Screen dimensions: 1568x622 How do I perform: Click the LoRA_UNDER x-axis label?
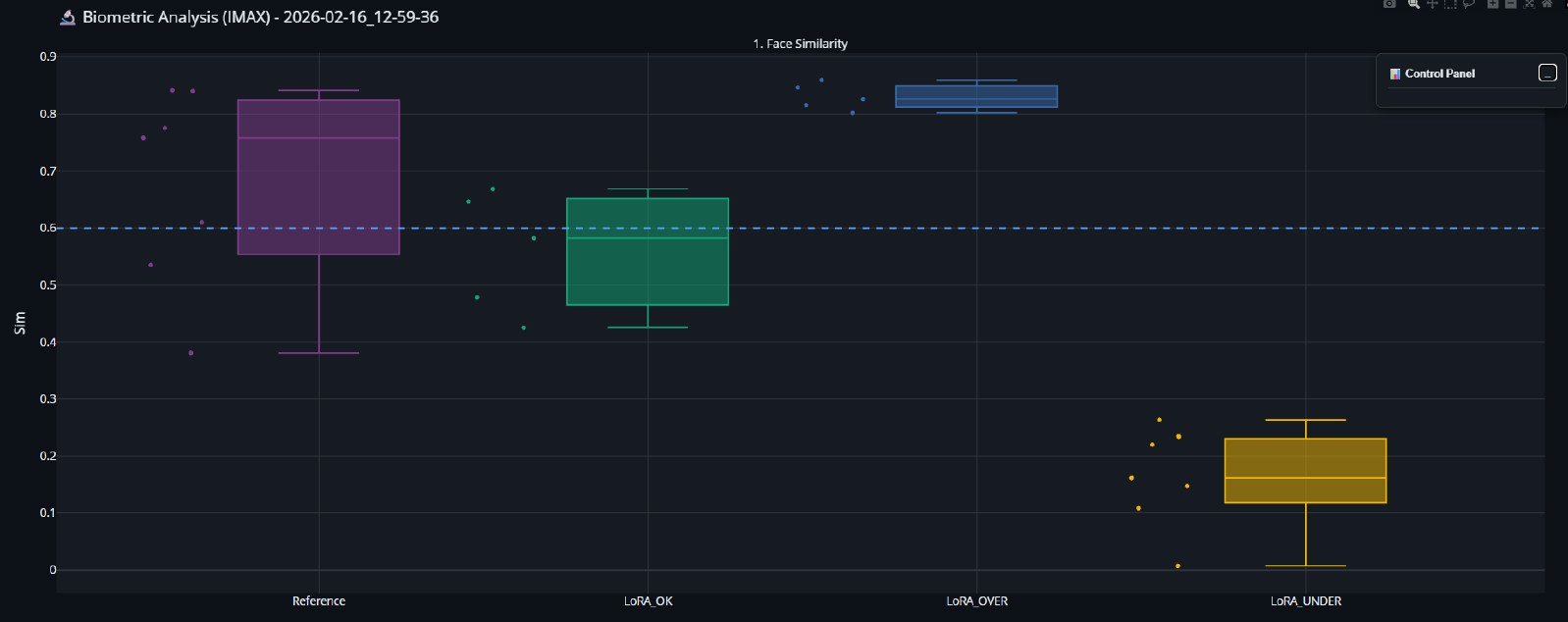point(1305,601)
